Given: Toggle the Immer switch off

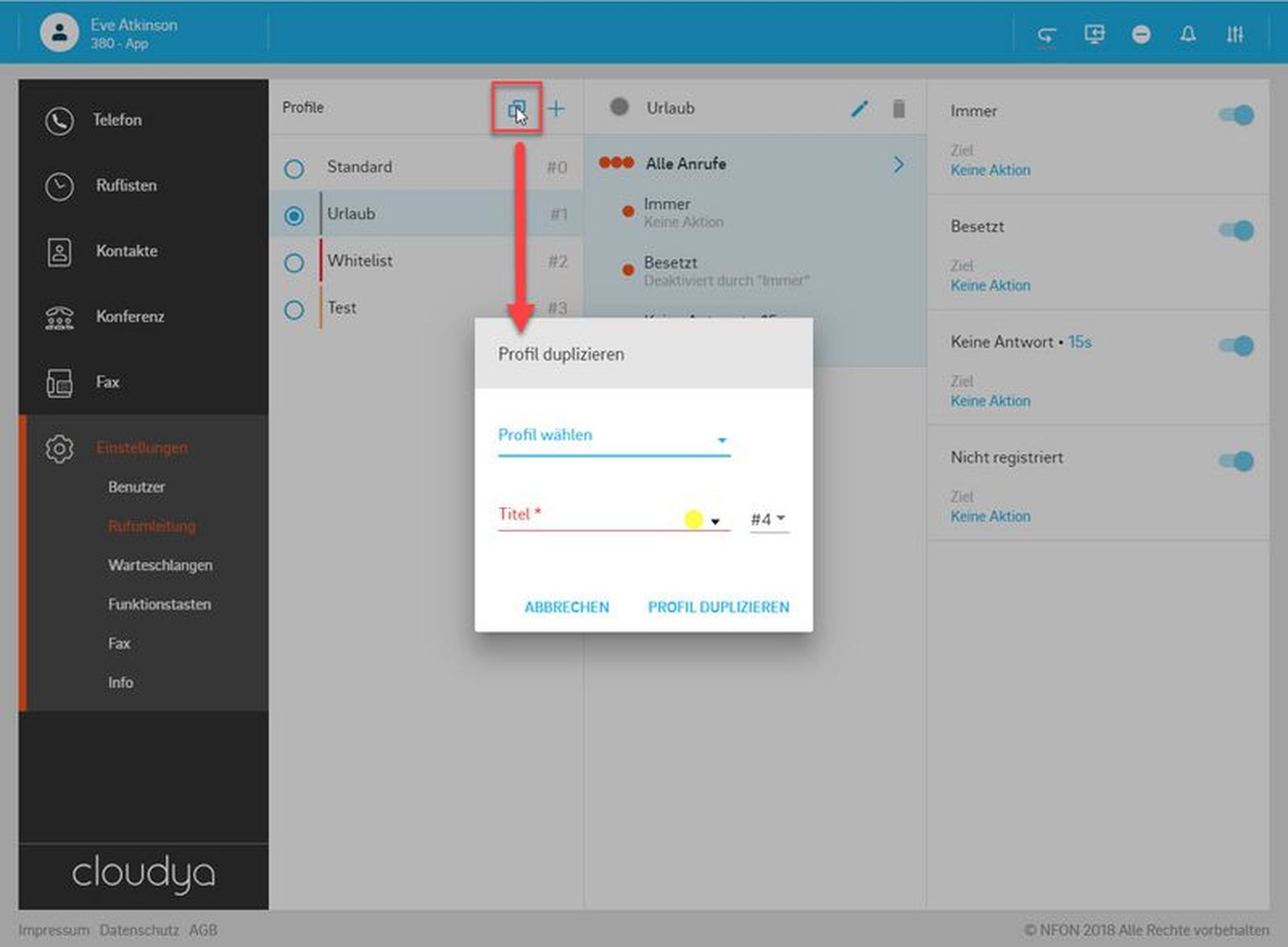Looking at the screenshot, I should [1236, 115].
